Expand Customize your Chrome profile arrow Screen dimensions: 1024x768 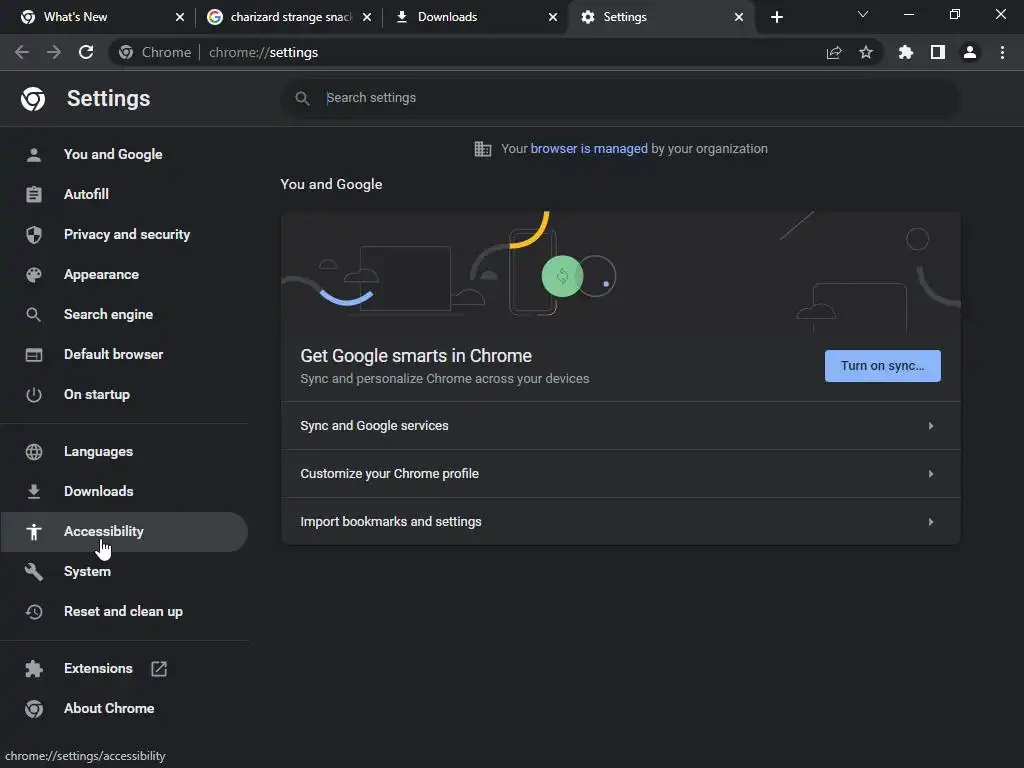pyautogui.click(x=931, y=474)
